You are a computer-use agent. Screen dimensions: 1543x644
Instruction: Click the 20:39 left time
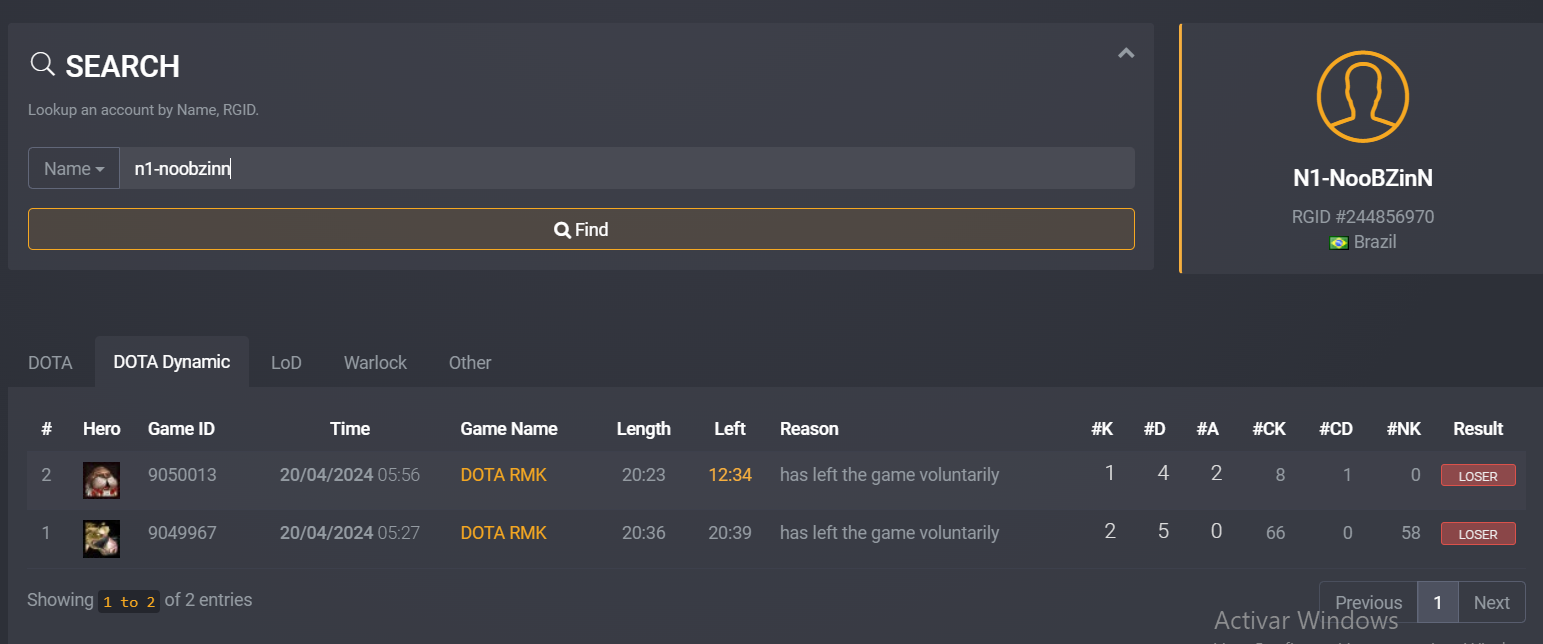click(730, 533)
